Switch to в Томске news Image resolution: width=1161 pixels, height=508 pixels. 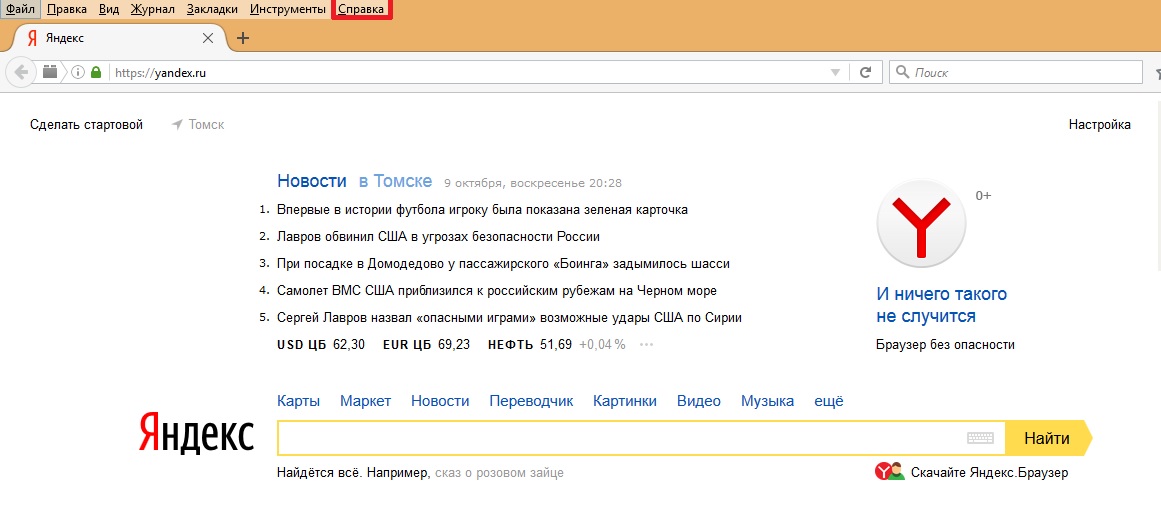tap(395, 181)
